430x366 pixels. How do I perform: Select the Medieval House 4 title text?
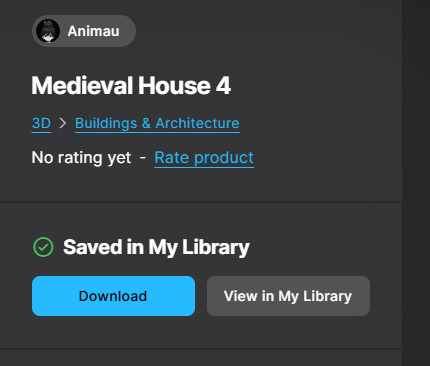[131, 86]
